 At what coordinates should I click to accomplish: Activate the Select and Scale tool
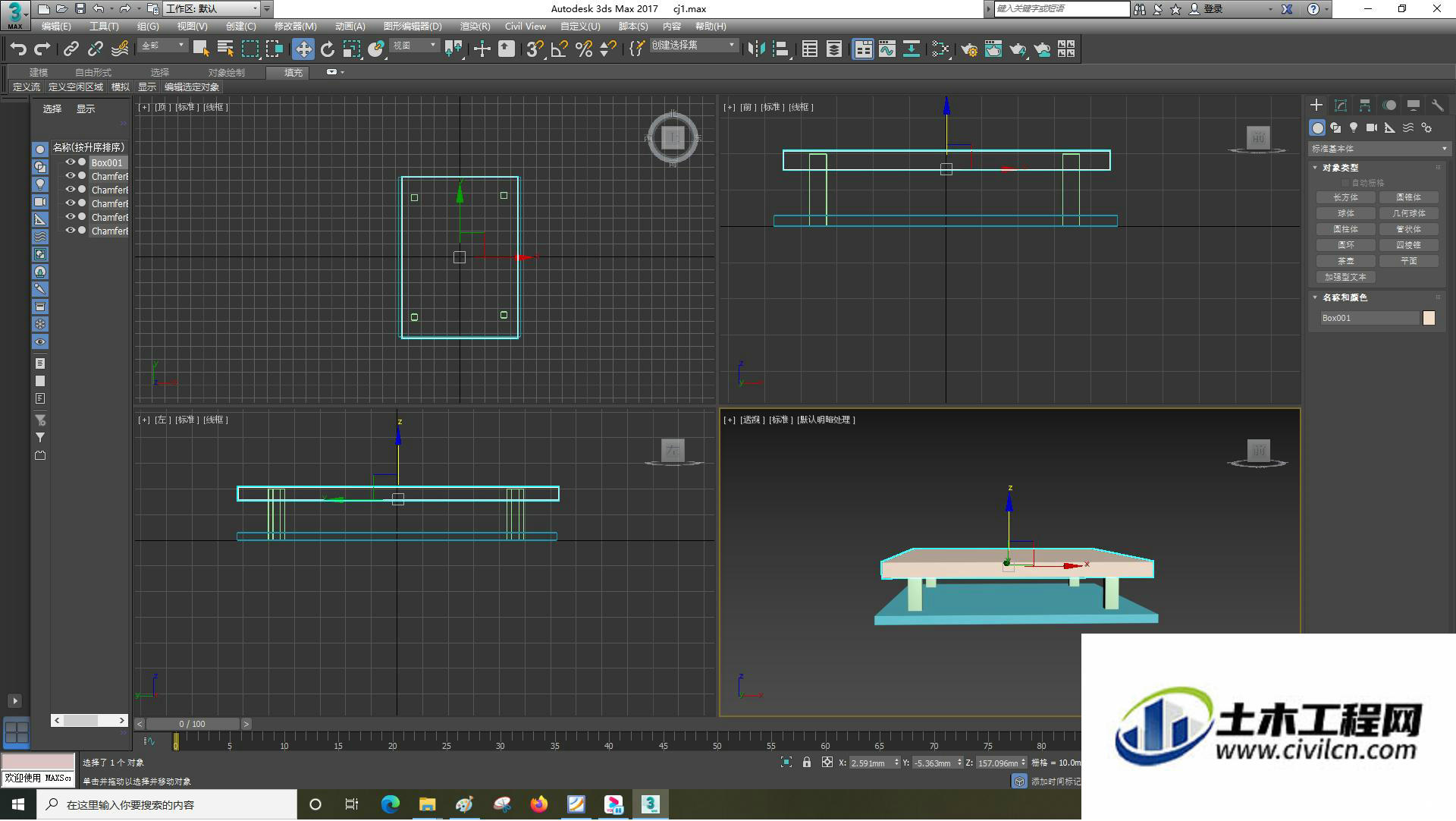coord(351,49)
